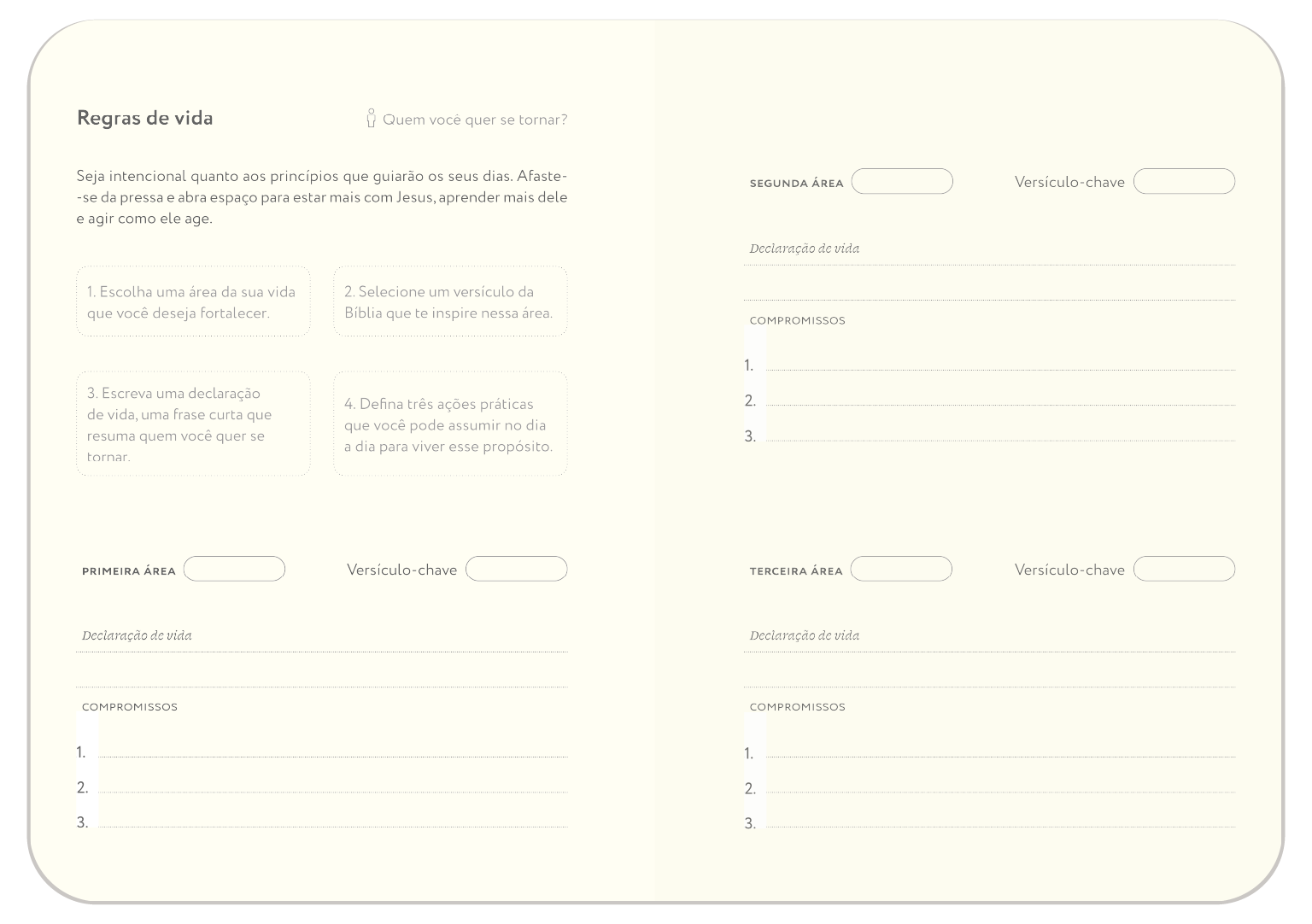
Task: Select the "3. Escreva uma declaração" instruction box
Action: point(193,424)
